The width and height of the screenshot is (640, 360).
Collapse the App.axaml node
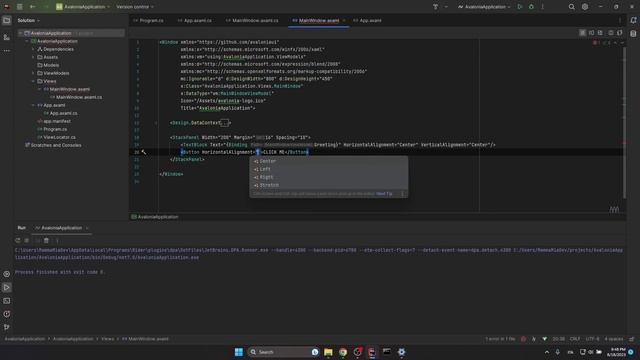pyautogui.click(x=33, y=105)
